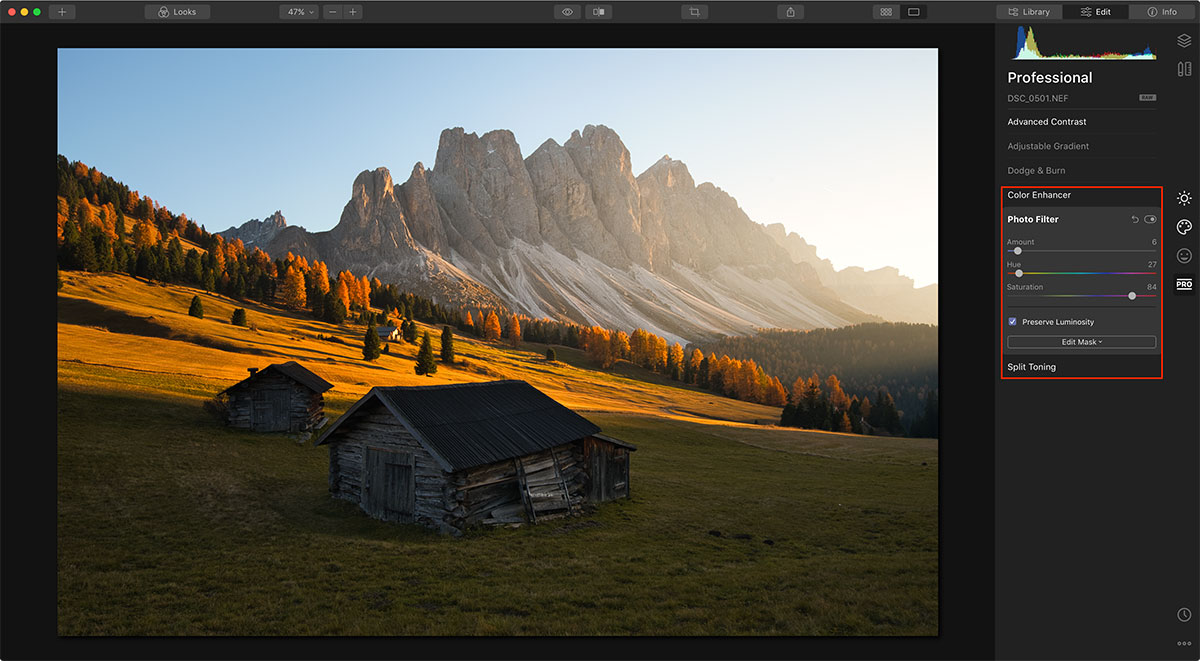Switch to the Library tab

[1029, 12]
